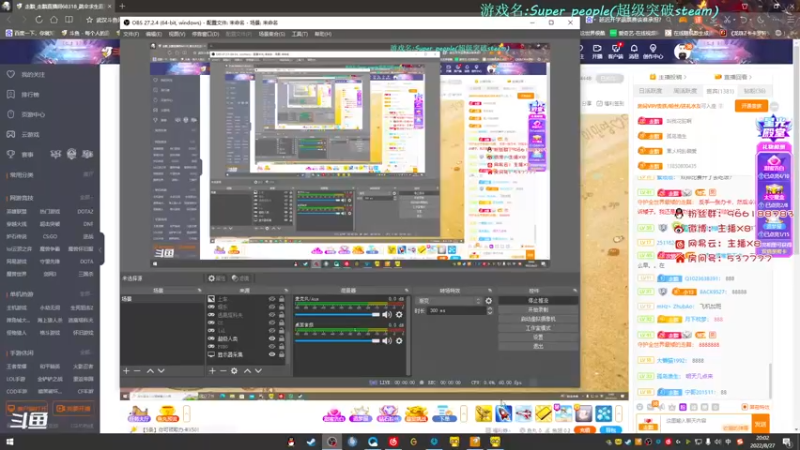
Task: Open 滤镜 filters button above Sources dock
Action: (240, 278)
